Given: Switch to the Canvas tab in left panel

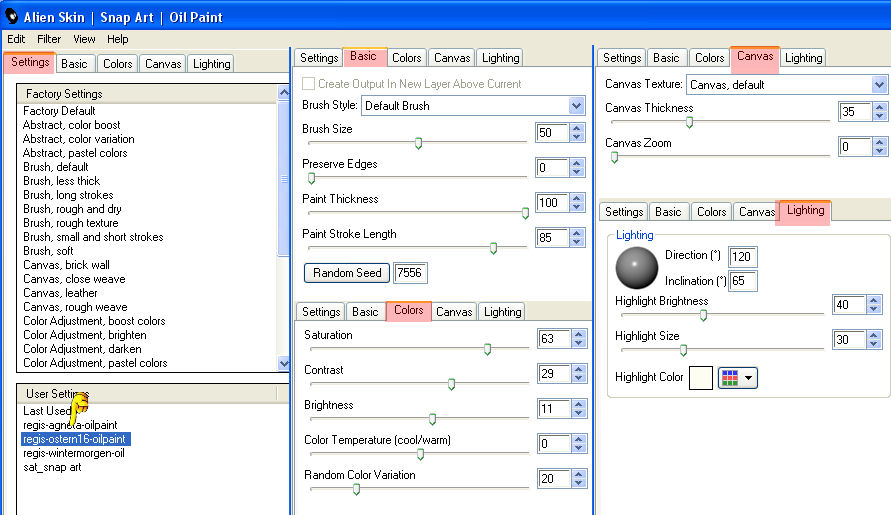Looking at the screenshot, I should (x=163, y=64).
